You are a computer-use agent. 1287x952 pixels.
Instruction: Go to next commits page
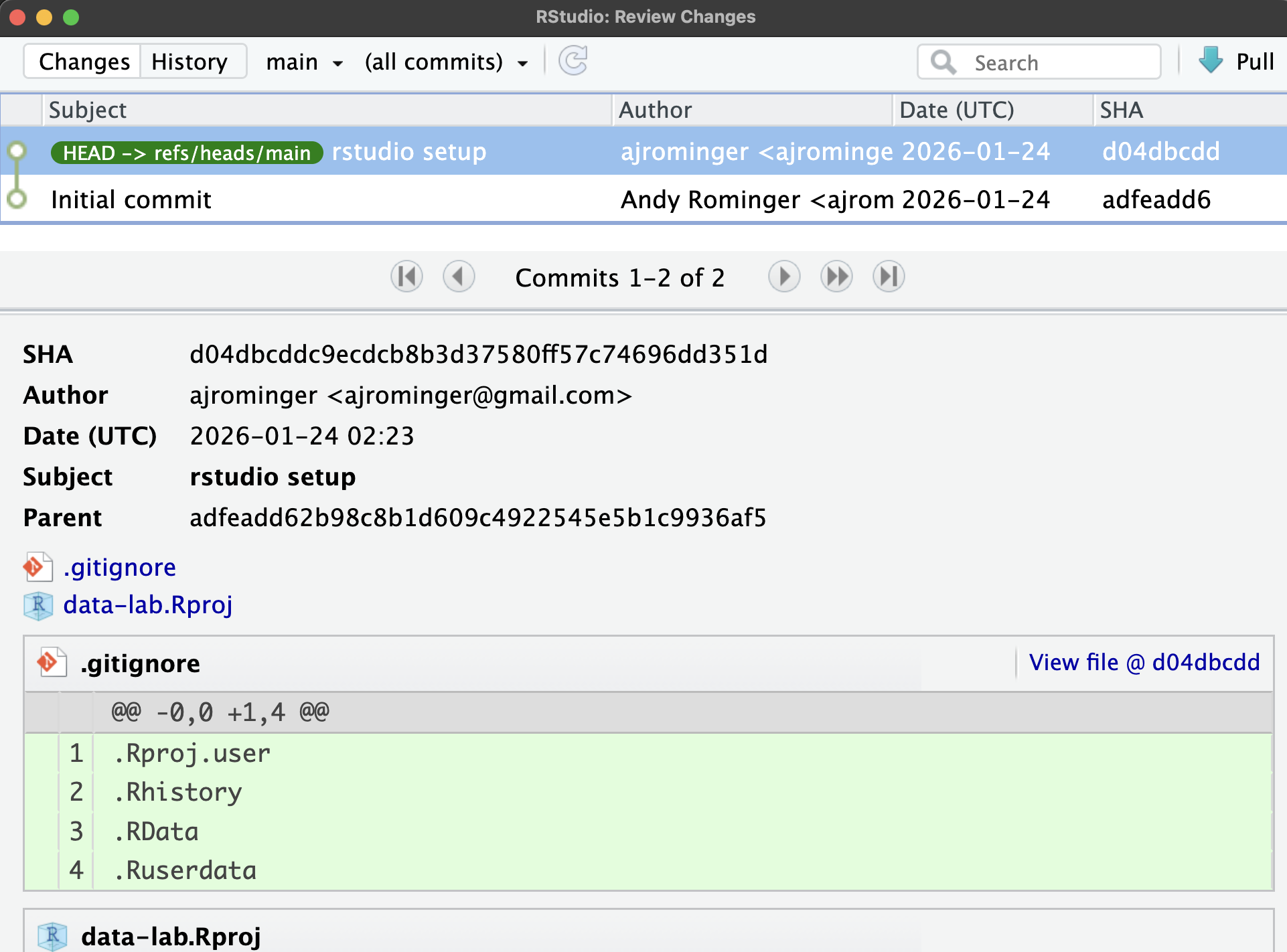[x=783, y=276]
